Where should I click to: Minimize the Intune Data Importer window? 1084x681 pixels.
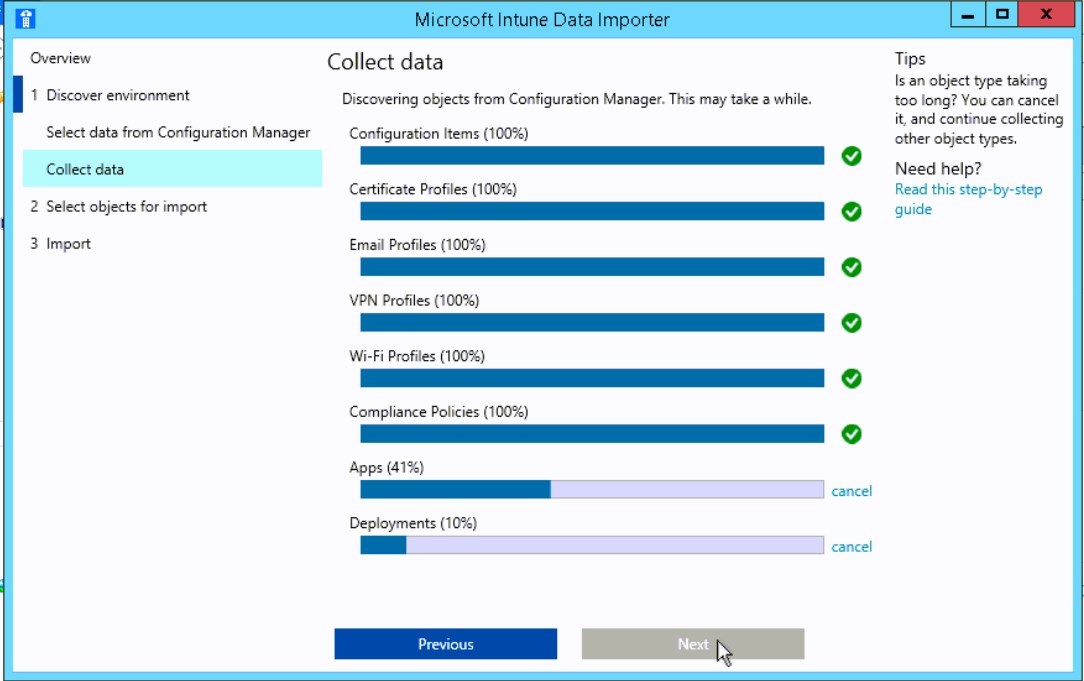[968, 15]
